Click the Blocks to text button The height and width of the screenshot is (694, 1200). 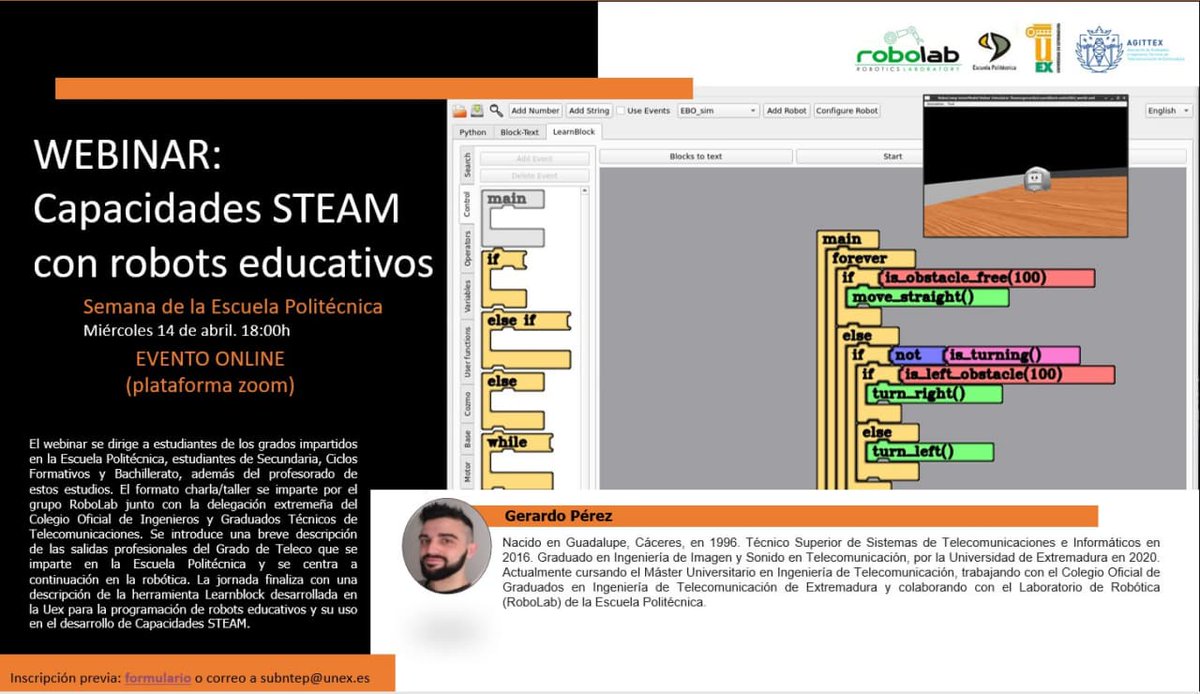pyautogui.click(x=696, y=156)
